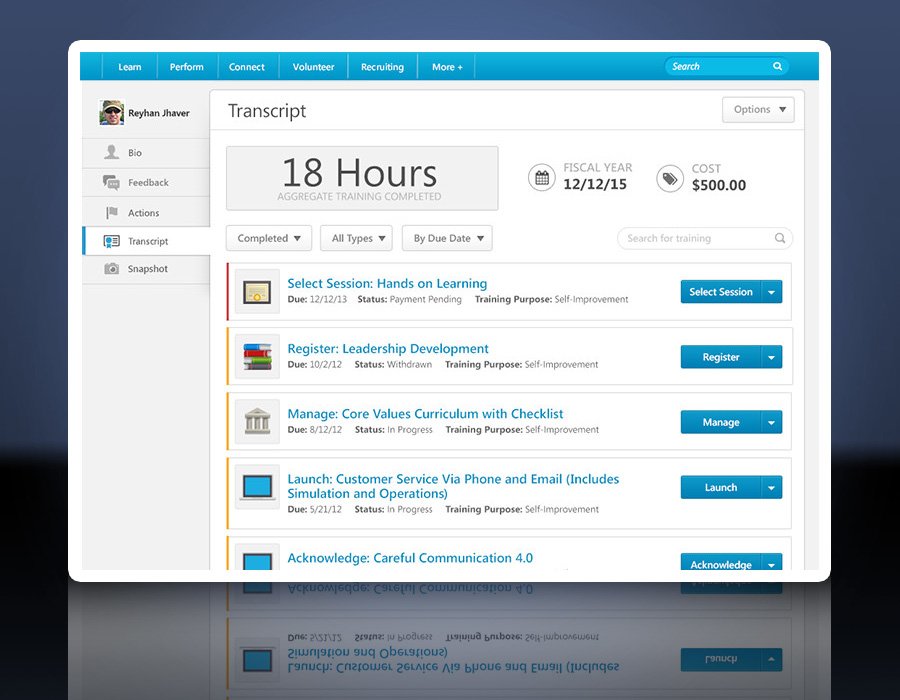The image size is (900, 700).
Task: Click the Manage button
Action: [721, 422]
